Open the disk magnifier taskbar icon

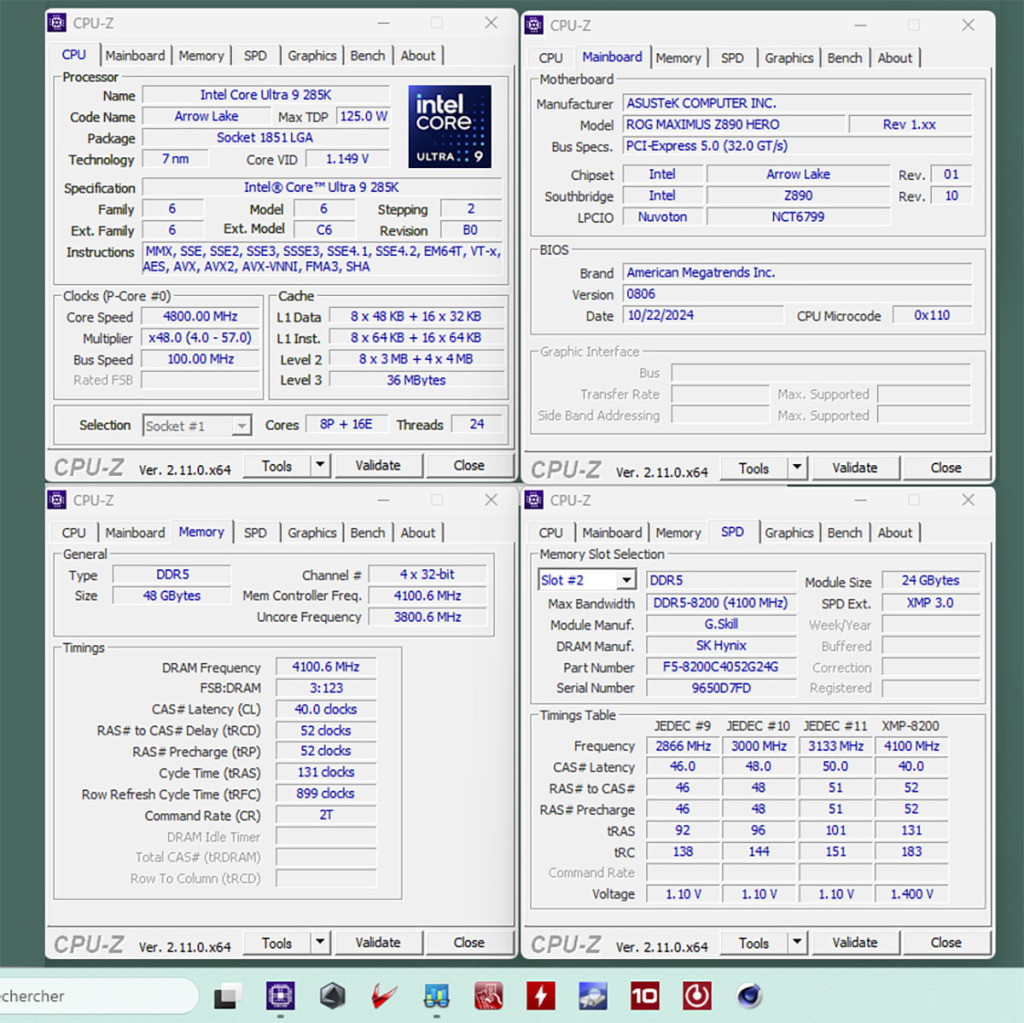[593, 996]
